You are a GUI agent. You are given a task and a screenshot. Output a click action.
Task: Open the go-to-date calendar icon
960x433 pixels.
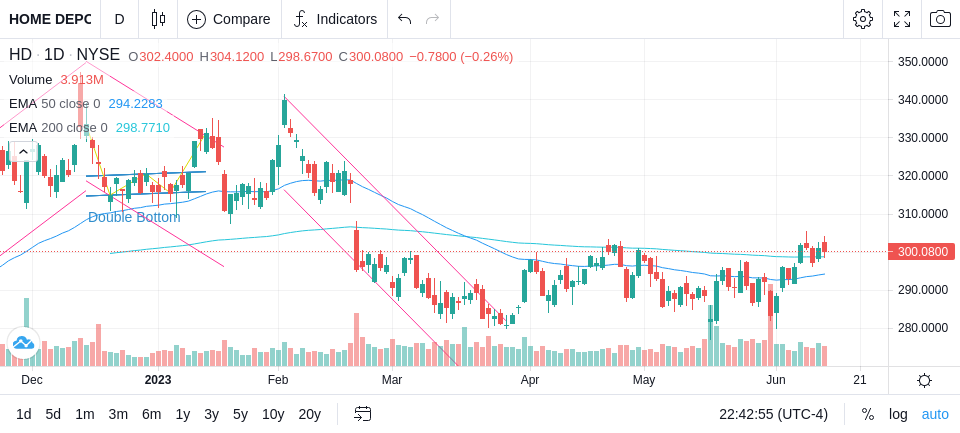(x=362, y=415)
